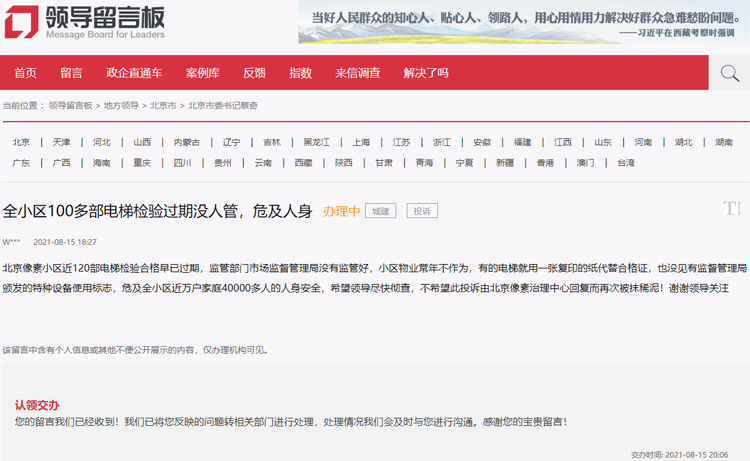Click the 解决了吗 navigation item
Viewport: 750px width, 461px height.
click(426, 73)
